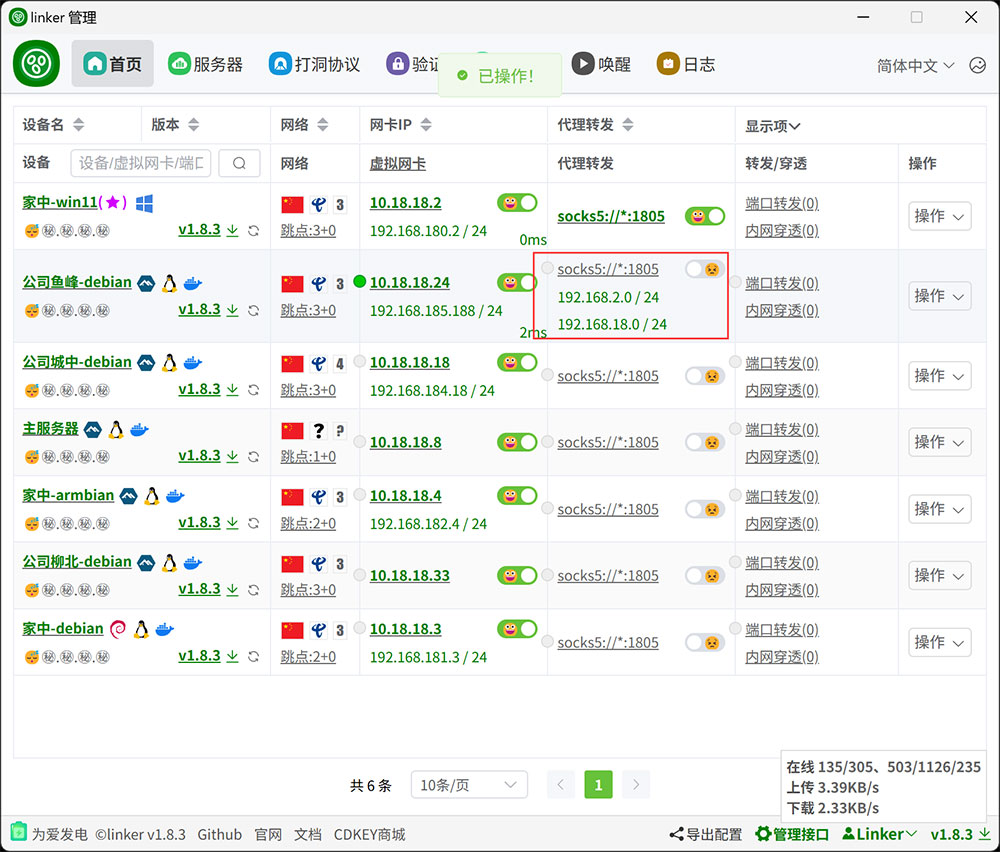
Task: Disable virtual NIC toggle for 10.18.18.2
Action: (517, 203)
